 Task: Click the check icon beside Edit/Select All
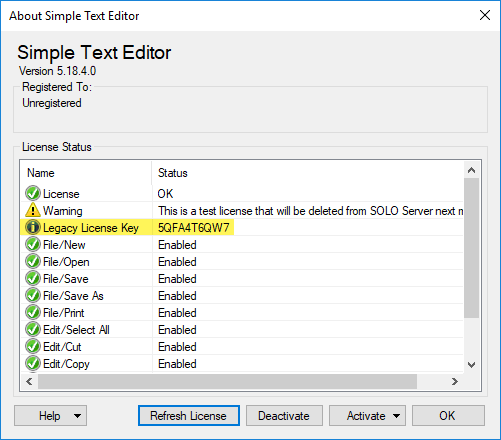[x=33, y=329]
